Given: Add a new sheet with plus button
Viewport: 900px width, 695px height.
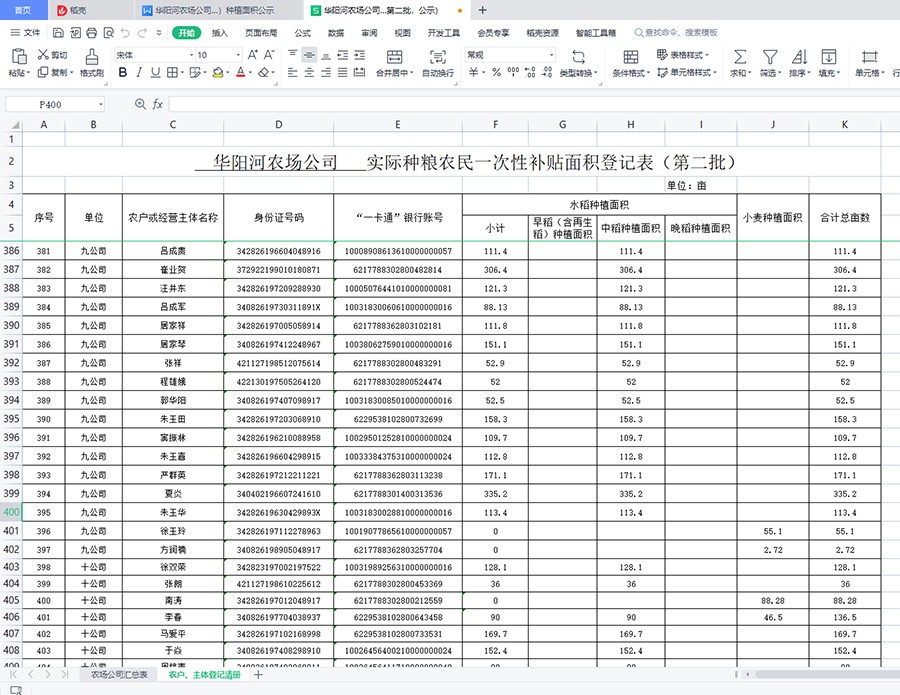Looking at the screenshot, I should [x=258, y=675].
